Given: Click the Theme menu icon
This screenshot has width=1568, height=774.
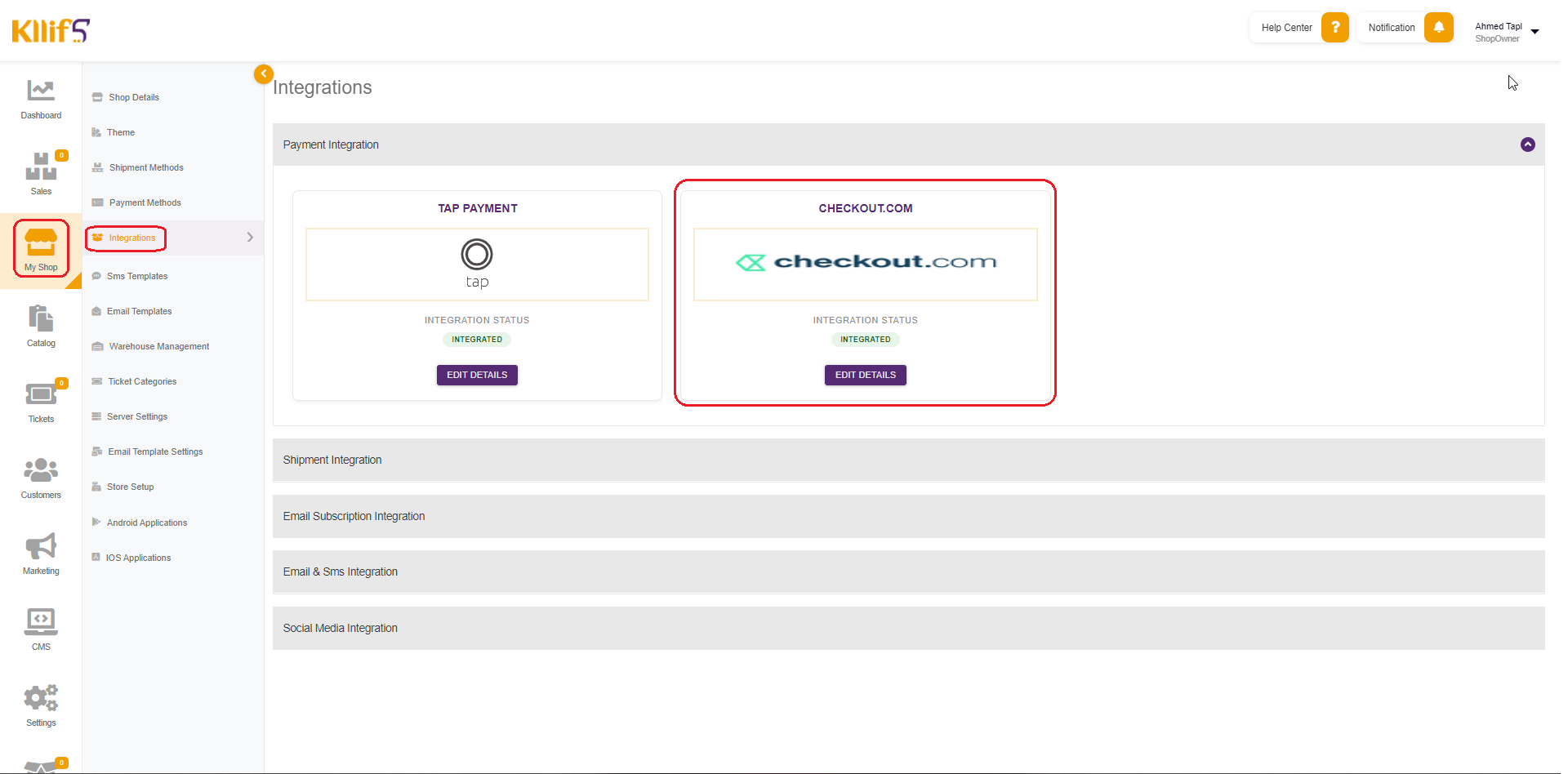Looking at the screenshot, I should pyautogui.click(x=96, y=132).
